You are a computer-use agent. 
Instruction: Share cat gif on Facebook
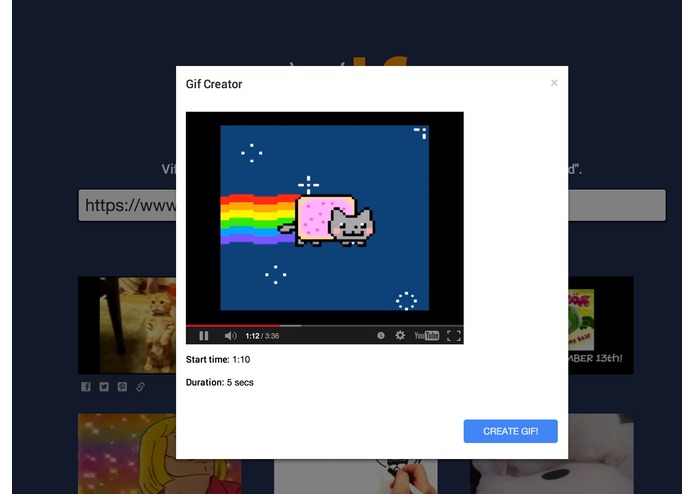pos(86,387)
